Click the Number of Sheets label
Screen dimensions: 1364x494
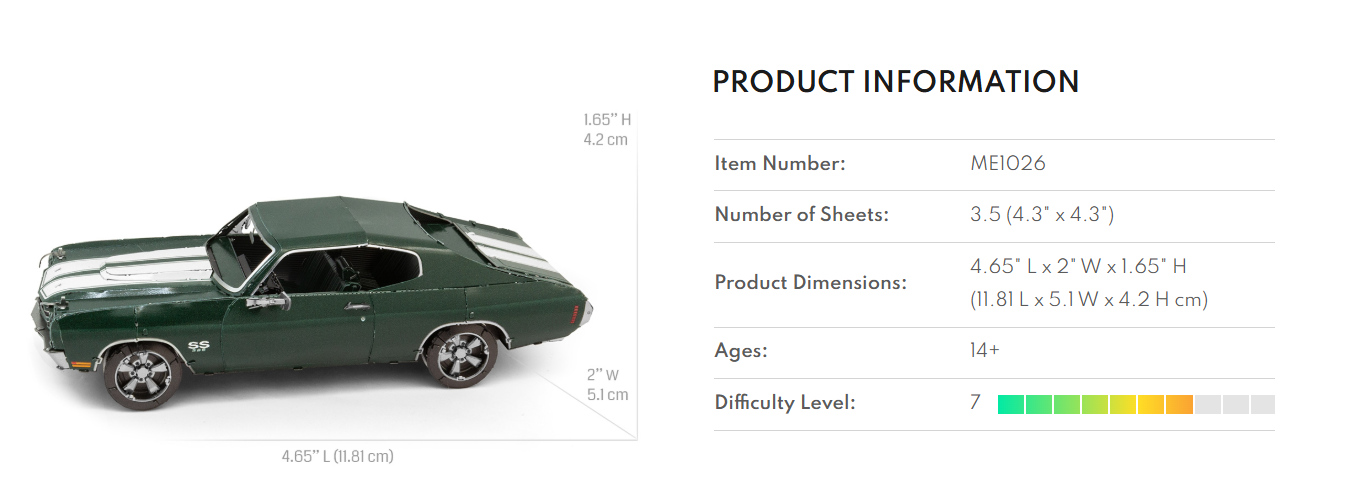click(x=801, y=215)
